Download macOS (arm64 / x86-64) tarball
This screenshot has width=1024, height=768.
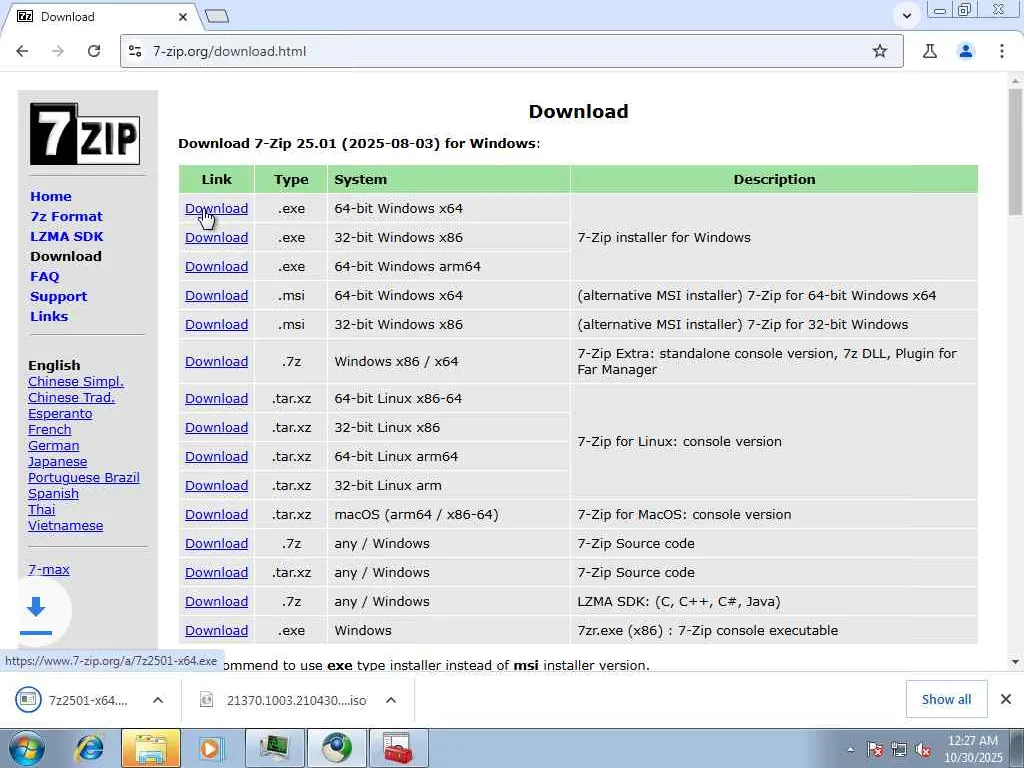point(216,514)
